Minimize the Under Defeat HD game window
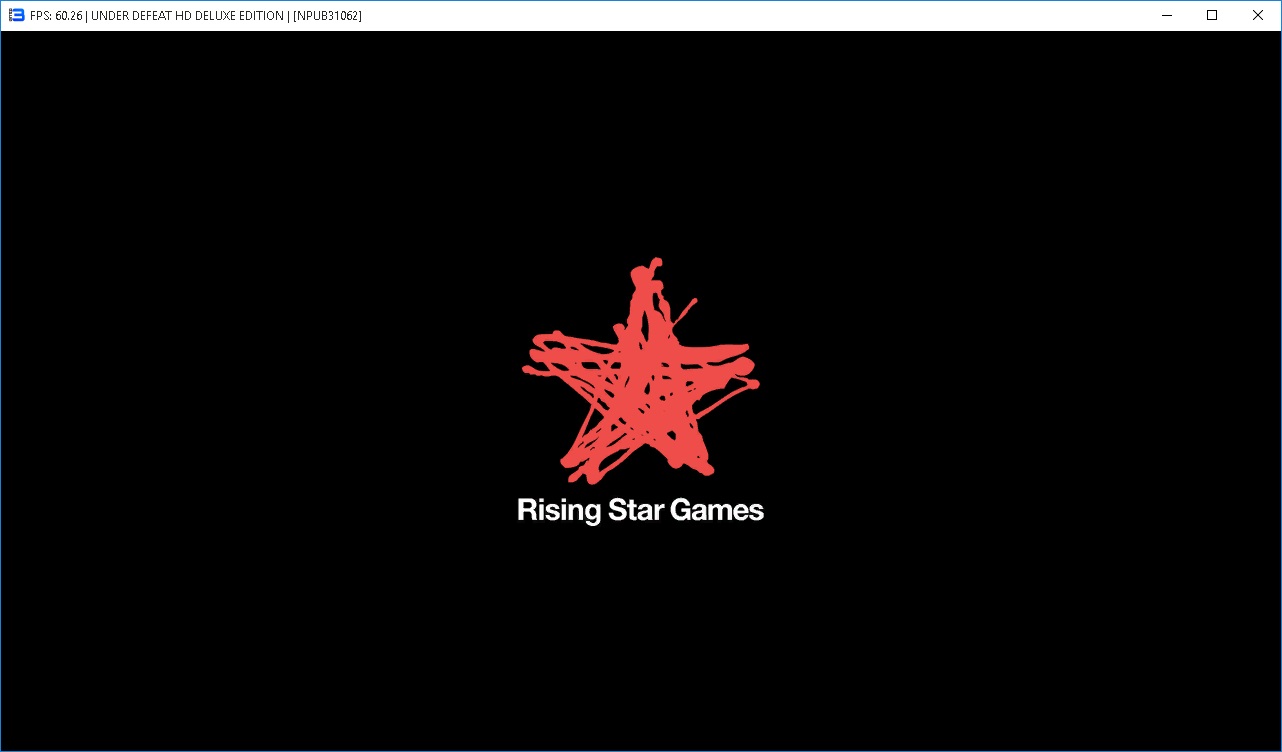1282x752 pixels. (1166, 15)
